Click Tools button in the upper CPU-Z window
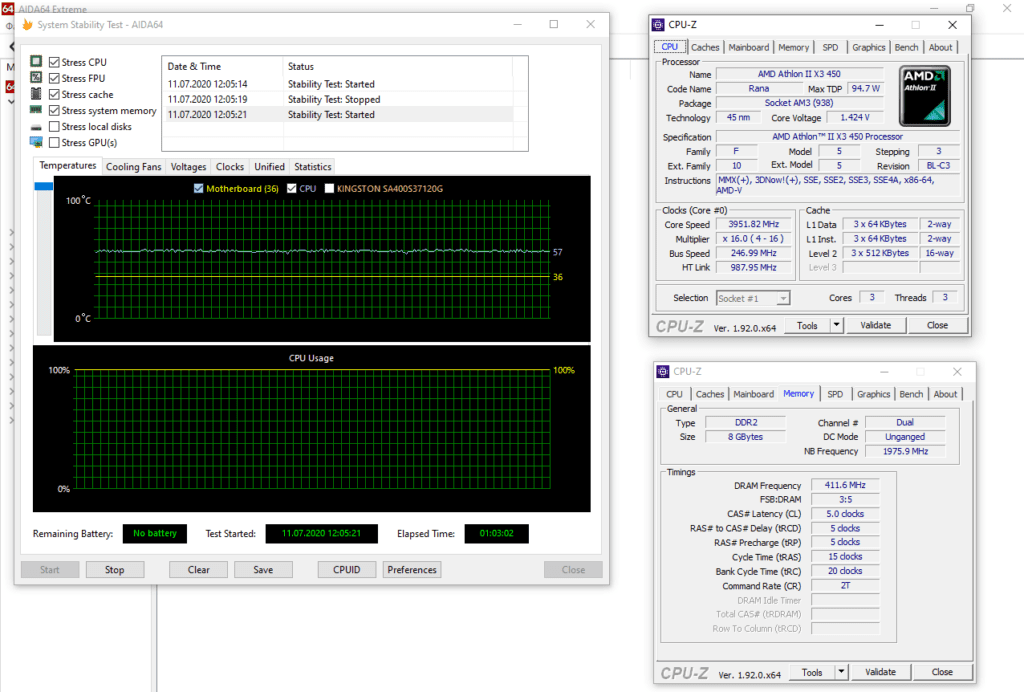Viewport: 1024px width, 692px height. pos(807,325)
